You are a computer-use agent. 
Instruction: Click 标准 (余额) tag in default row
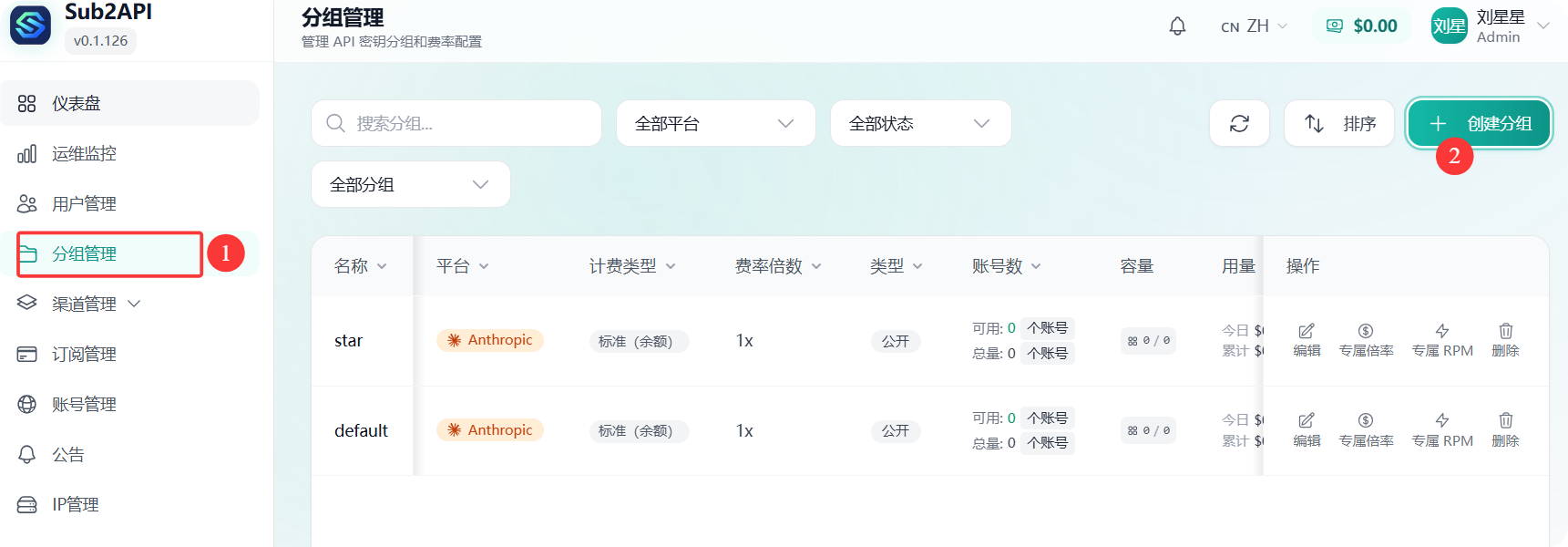point(639,430)
